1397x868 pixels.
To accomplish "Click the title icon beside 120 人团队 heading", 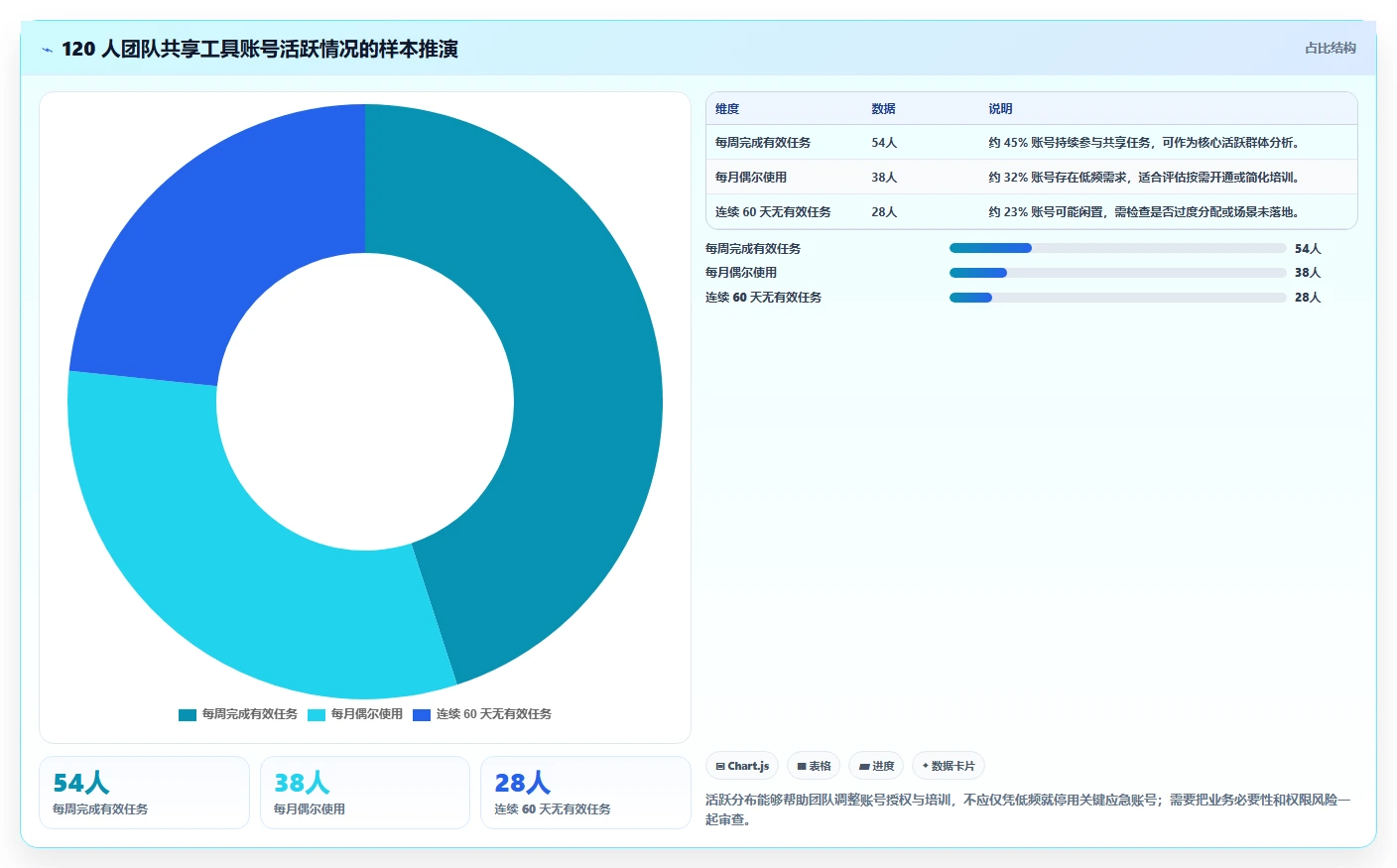I will click(47, 50).
